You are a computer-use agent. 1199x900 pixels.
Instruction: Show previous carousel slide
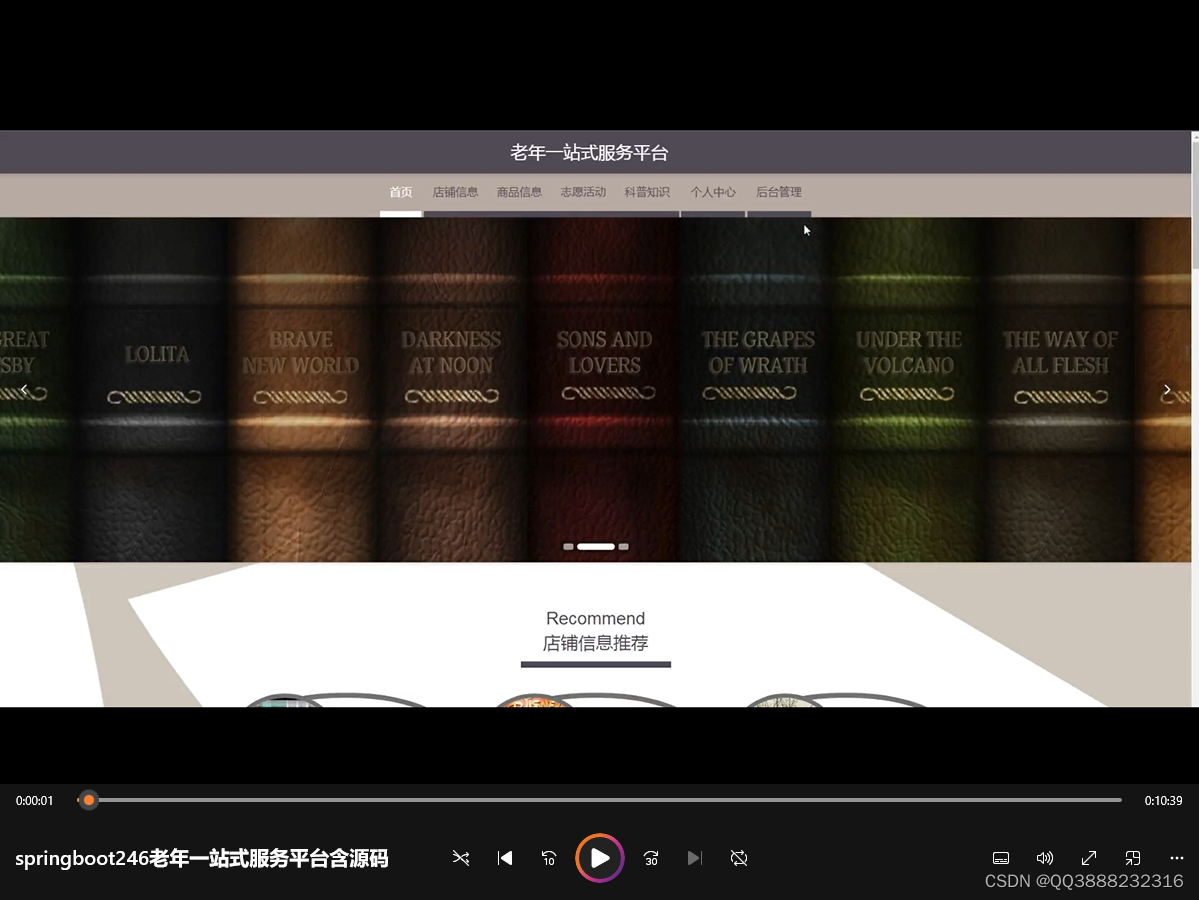pos(24,389)
